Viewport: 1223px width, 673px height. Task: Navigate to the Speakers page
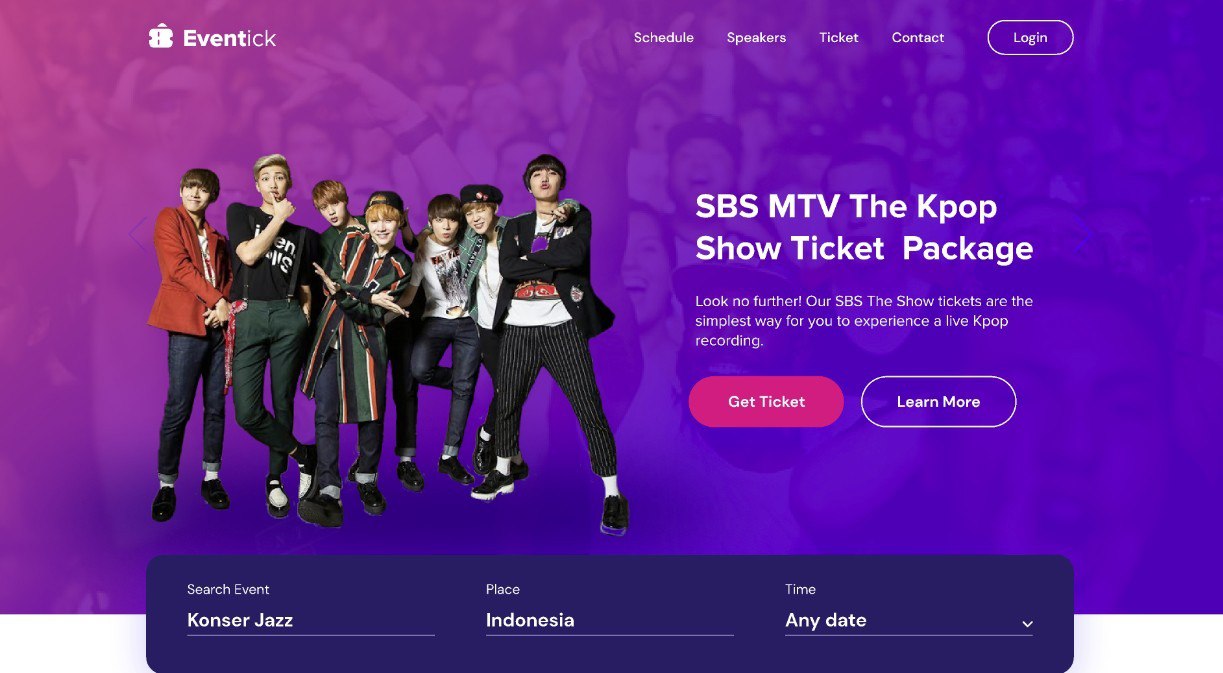coord(756,38)
